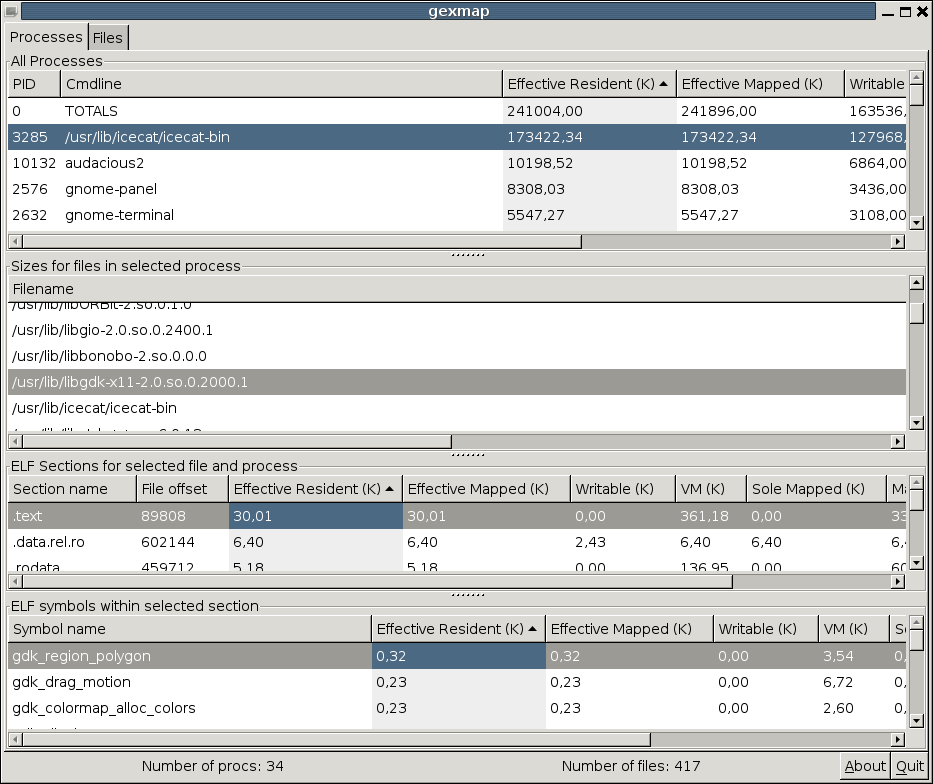
Task: Click down arrow of ELF symbols vertical scrollbar
Action: pyautogui.click(x=916, y=721)
